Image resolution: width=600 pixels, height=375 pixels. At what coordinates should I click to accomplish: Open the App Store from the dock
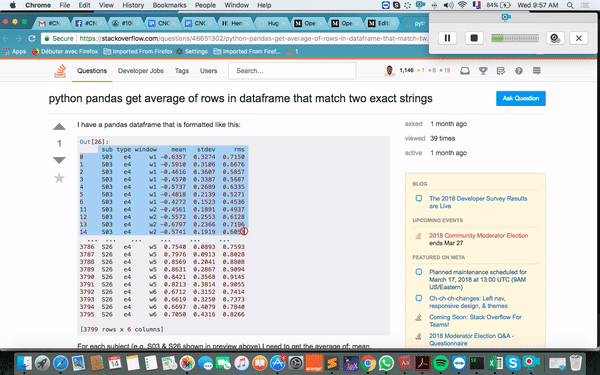(x=278, y=363)
